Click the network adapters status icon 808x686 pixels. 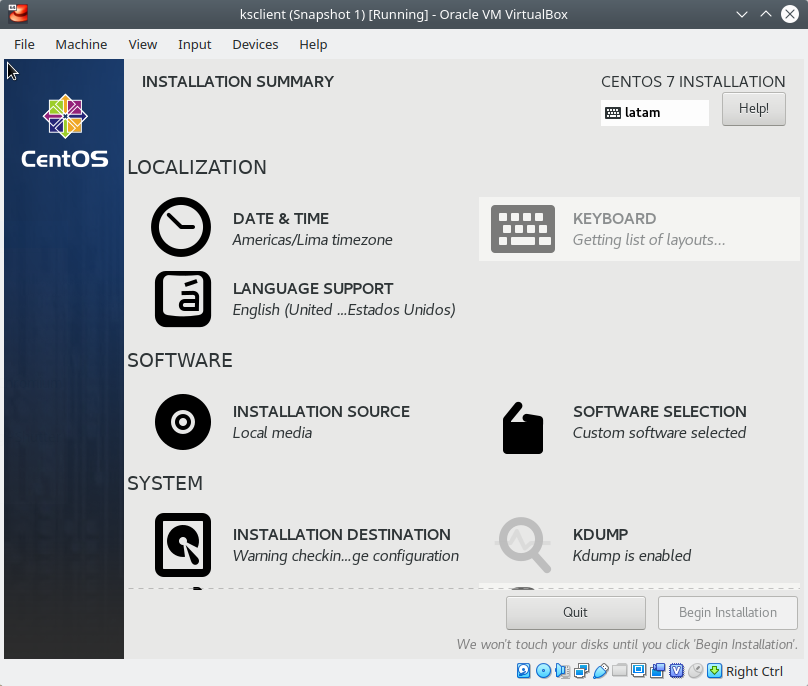click(x=581, y=671)
